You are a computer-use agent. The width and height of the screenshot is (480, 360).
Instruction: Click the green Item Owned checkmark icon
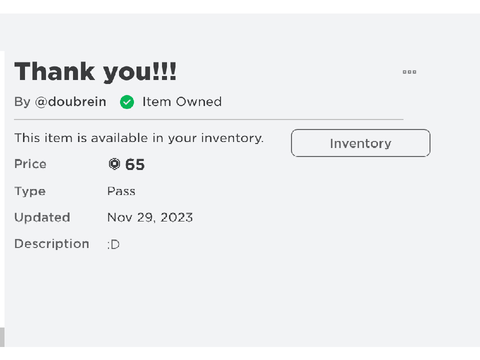coord(127,102)
